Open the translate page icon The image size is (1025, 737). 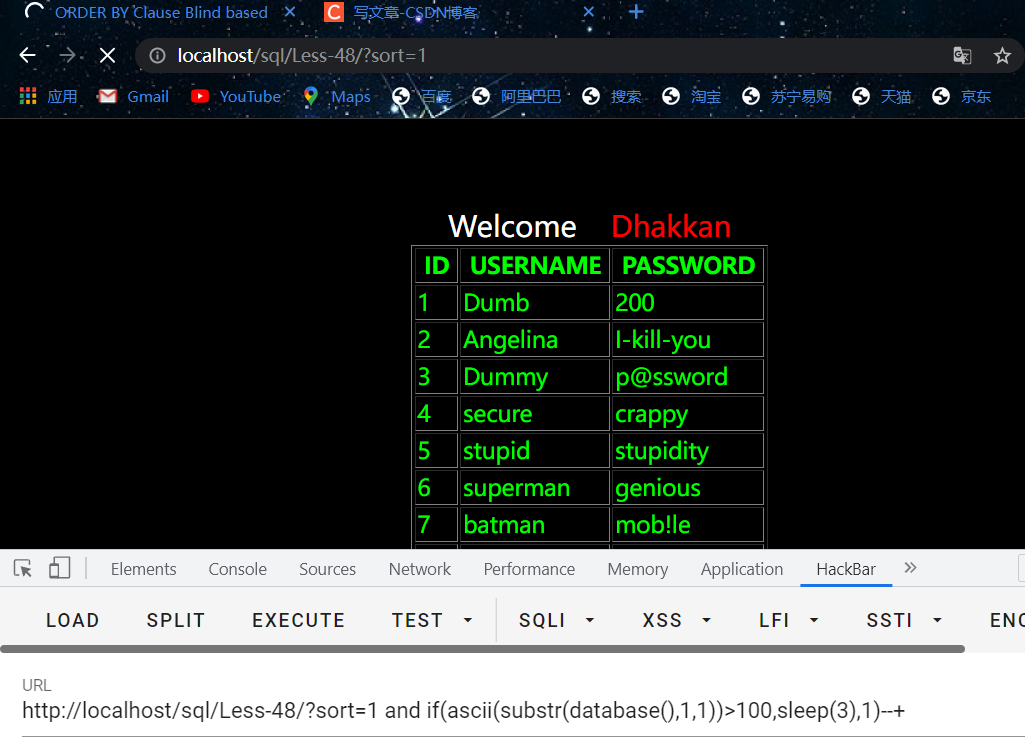[x=962, y=56]
